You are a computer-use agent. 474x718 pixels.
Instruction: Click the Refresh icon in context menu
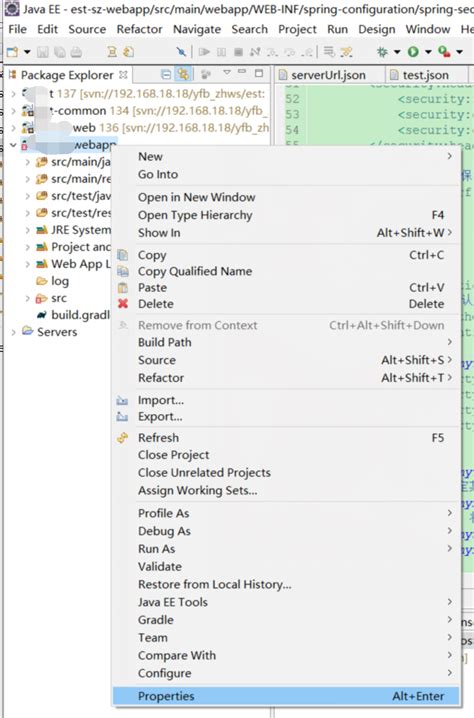[x=122, y=438]
